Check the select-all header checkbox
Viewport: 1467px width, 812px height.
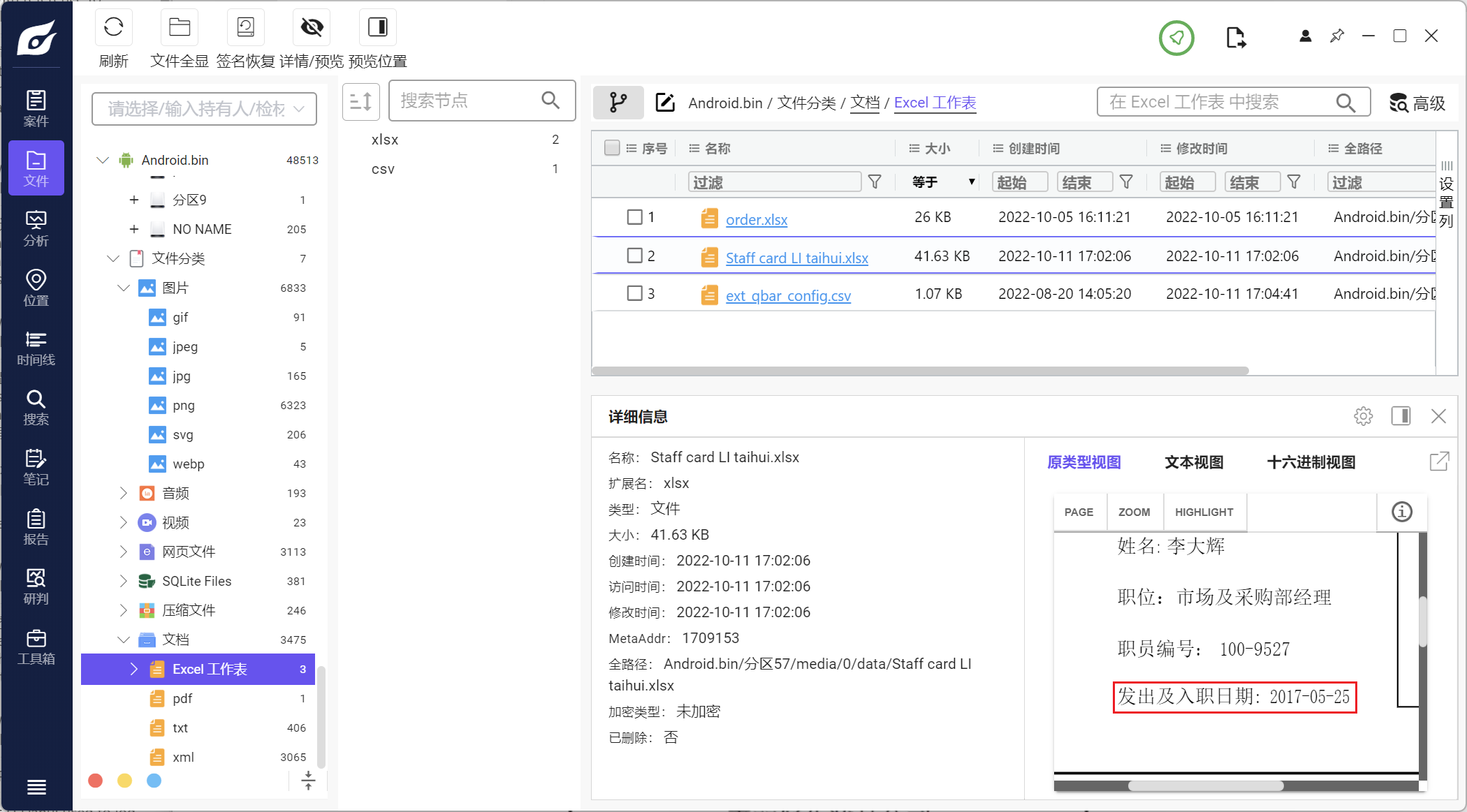pos(612,148)
